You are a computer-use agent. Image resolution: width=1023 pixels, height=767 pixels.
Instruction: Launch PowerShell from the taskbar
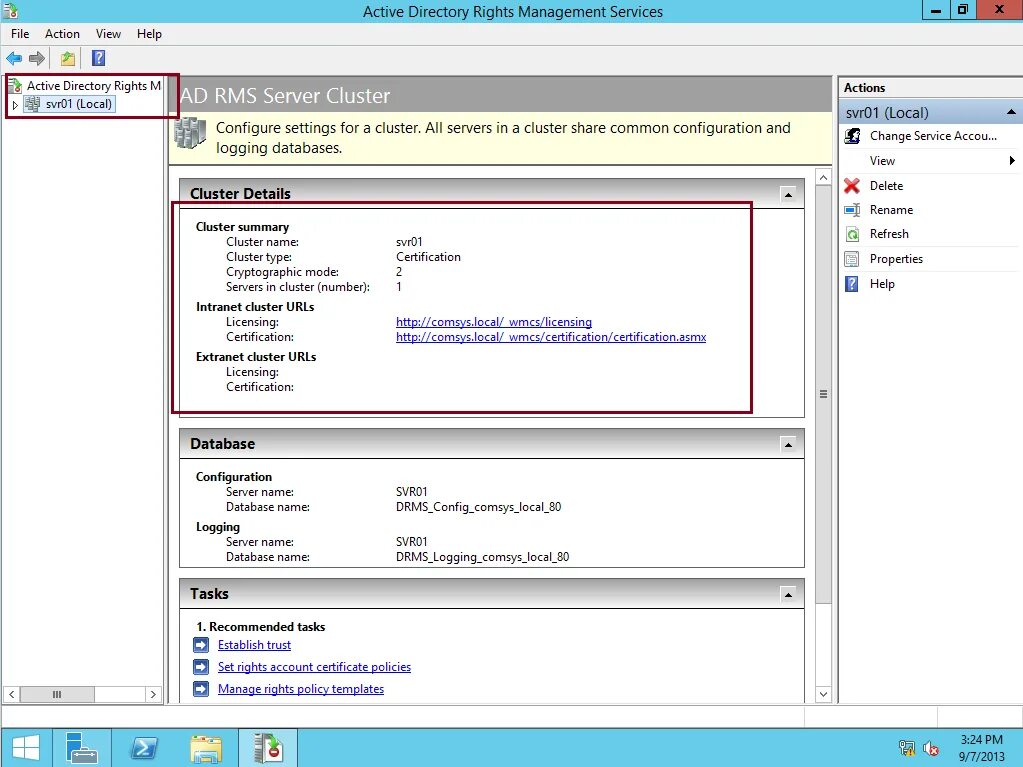[x=144, y=747]
